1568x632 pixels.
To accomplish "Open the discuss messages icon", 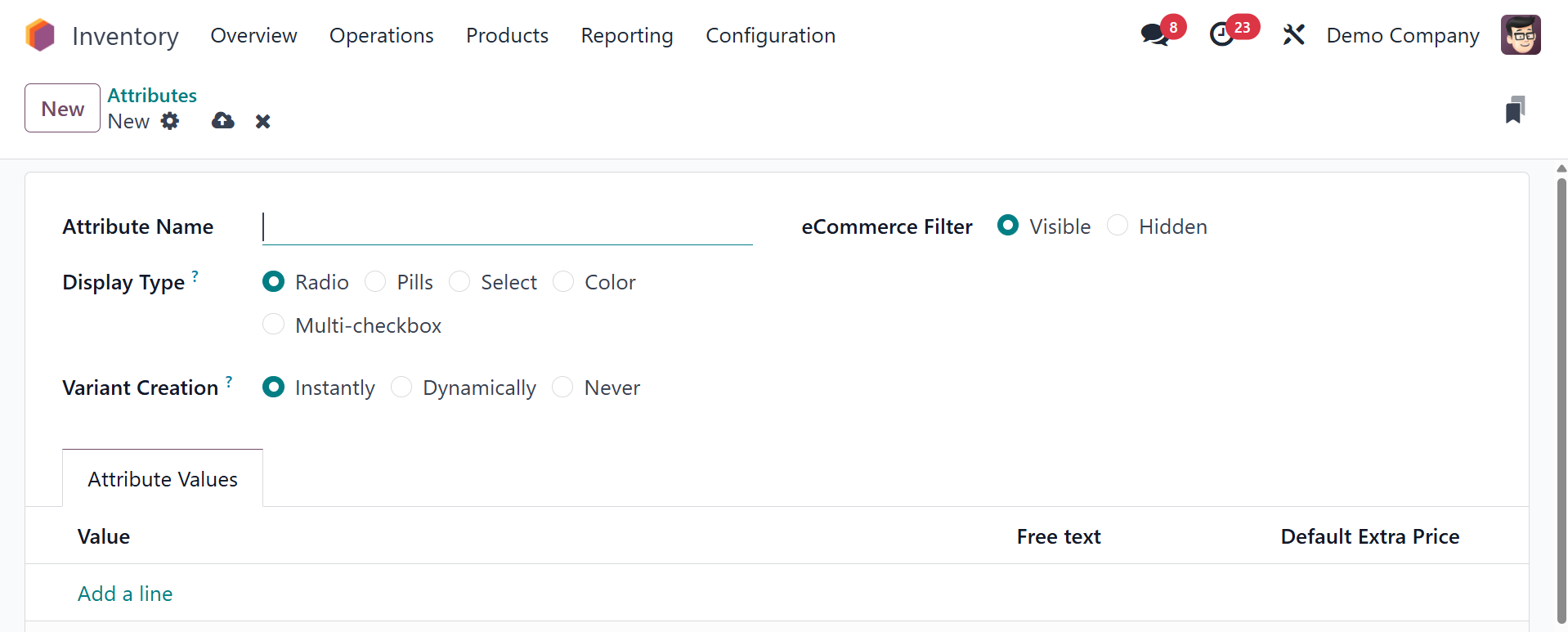I will (1154, 35).
